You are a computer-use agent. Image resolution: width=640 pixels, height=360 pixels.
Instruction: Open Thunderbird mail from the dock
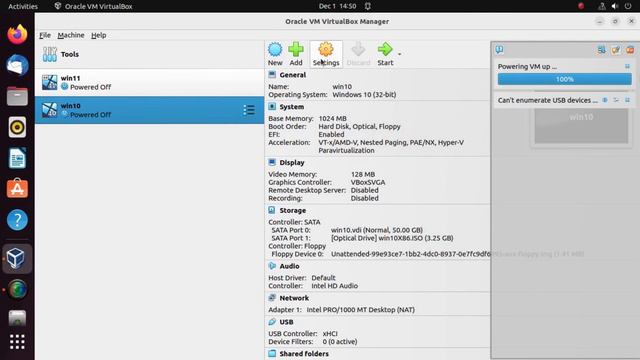click(x=17, y=65)
